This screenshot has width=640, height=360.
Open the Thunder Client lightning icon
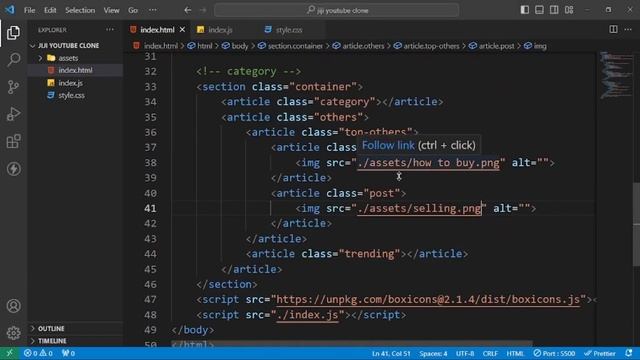pos(13,169)
